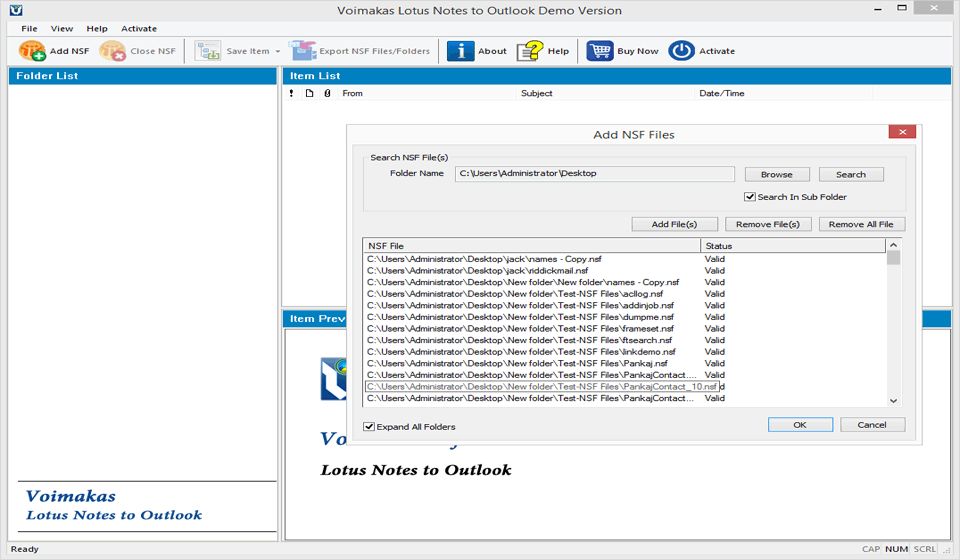Click the Add NSF toolbar icon
960x560 pixels.
[32, 51]
